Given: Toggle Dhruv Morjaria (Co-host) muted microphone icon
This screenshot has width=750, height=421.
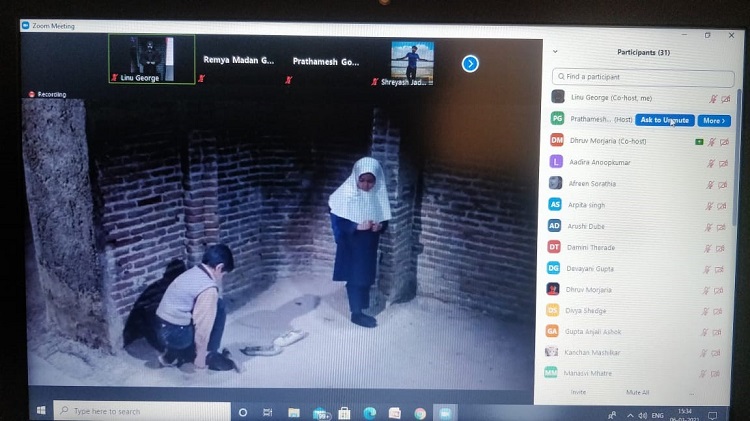Looking at the screenshot, I should tap(713, 141).
